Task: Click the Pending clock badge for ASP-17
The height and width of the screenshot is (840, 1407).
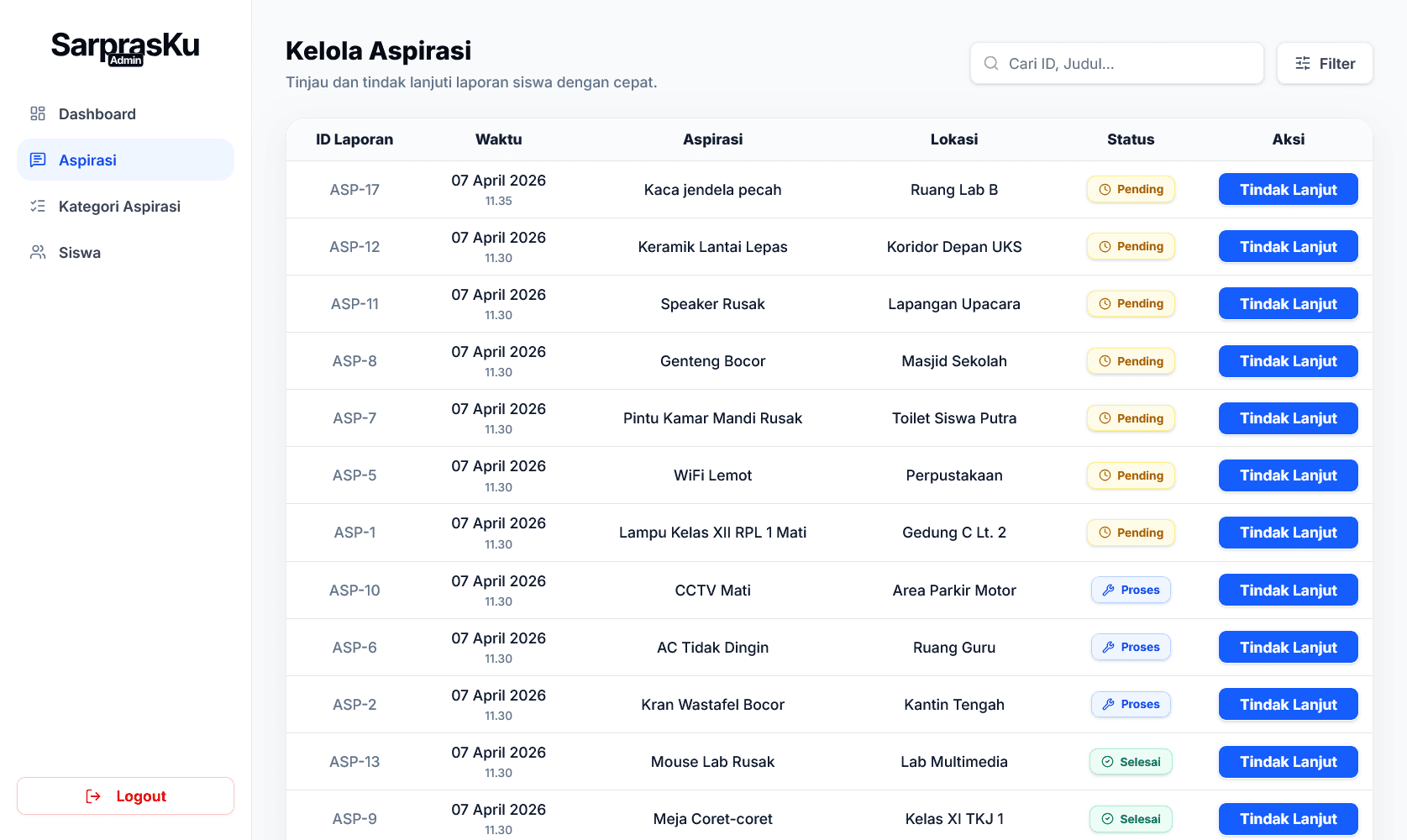Action: click(x=1131, y=189)
